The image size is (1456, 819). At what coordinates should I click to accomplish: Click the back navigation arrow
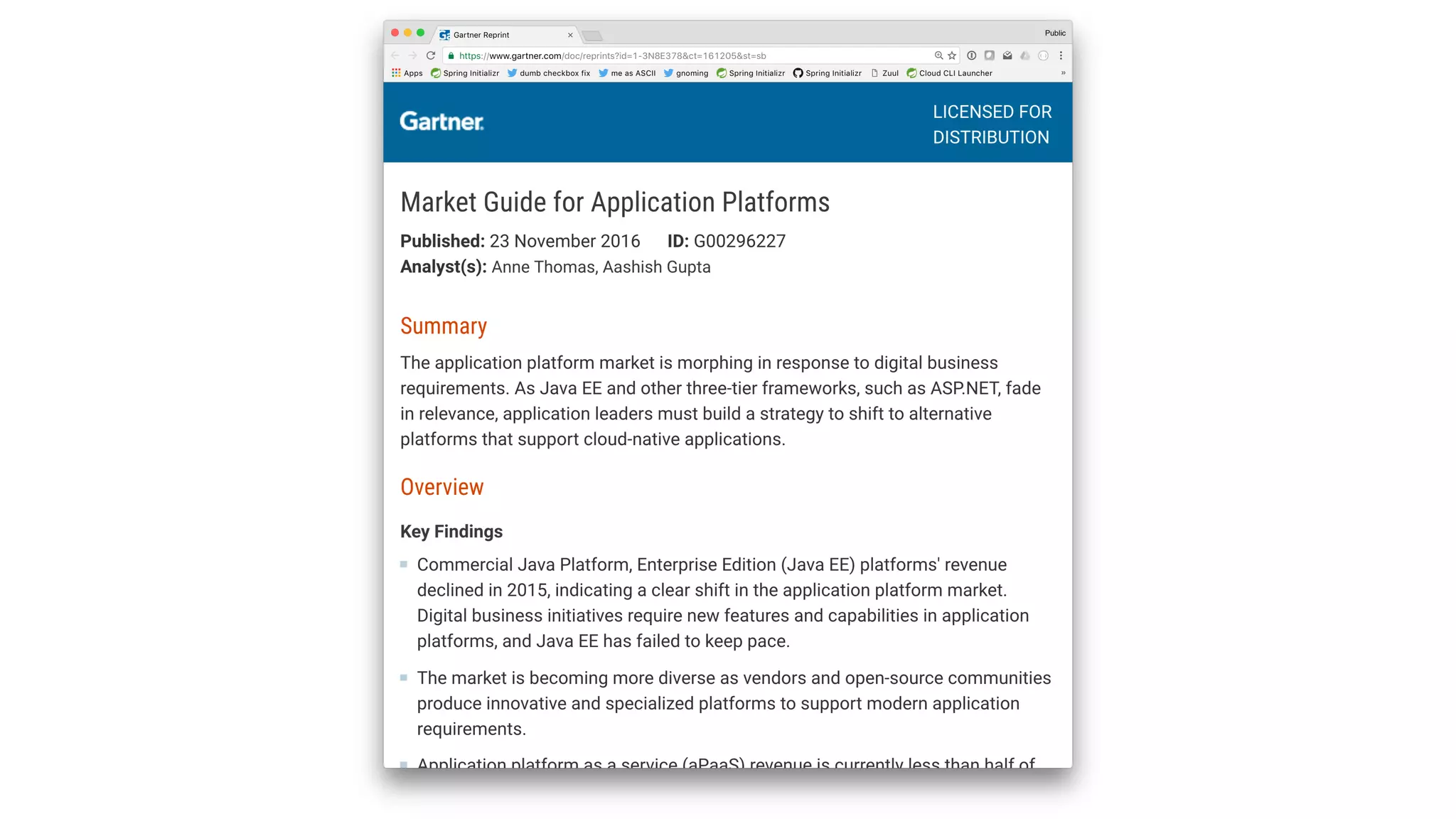pyautogui.click(x=395, y=55)
